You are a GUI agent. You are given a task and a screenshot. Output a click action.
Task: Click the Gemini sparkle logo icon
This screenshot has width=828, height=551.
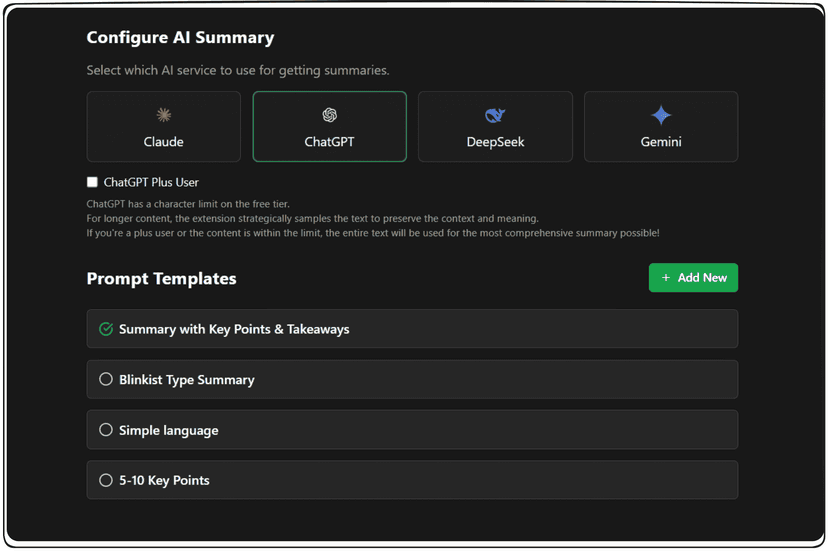tap(661, 115)
